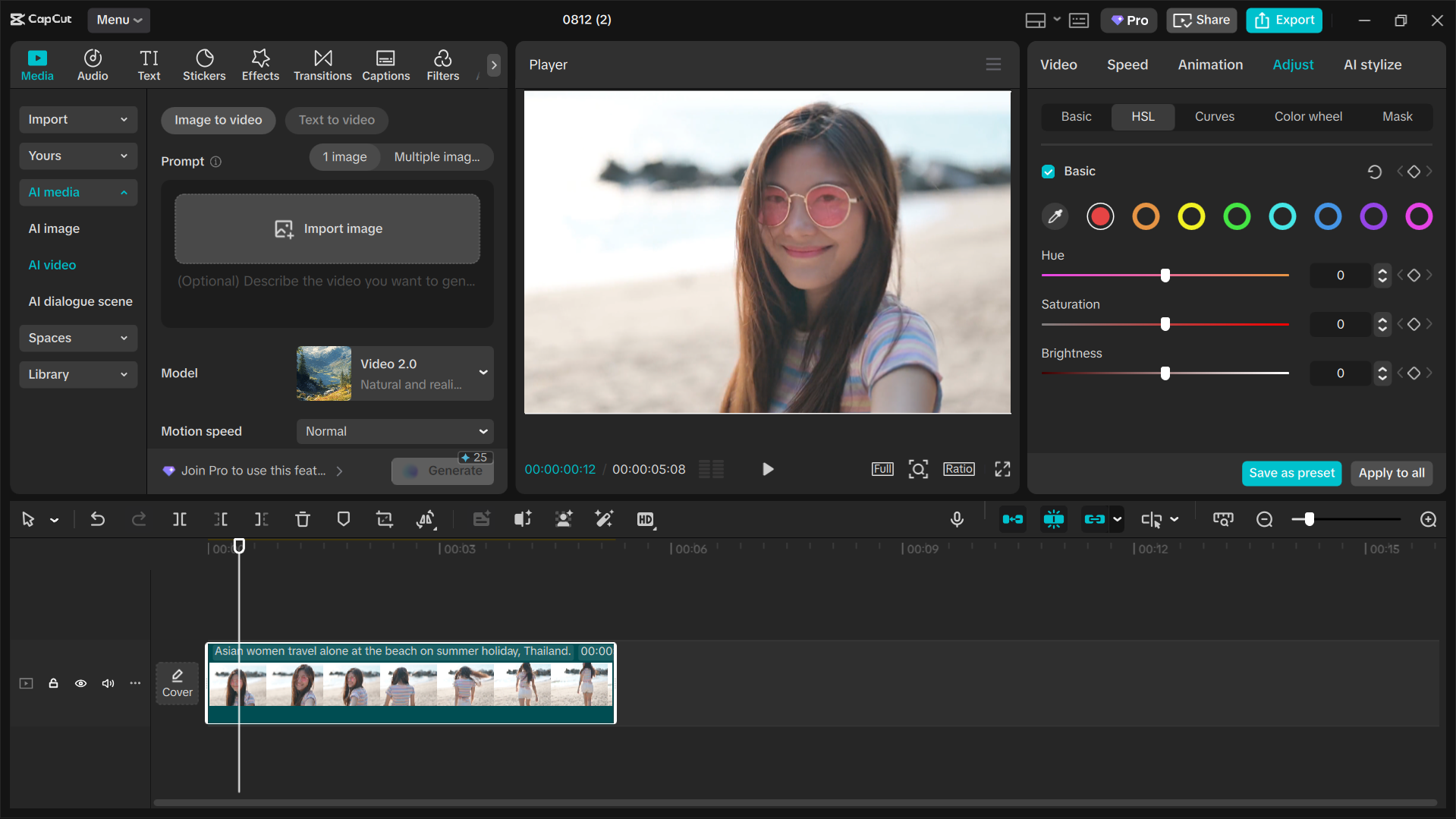Image resolution: width=1456 pixels, height=819 pixels.
Task: Expand the Library section in sidebar
Action: pyautogui.click(x=77, y=374)
